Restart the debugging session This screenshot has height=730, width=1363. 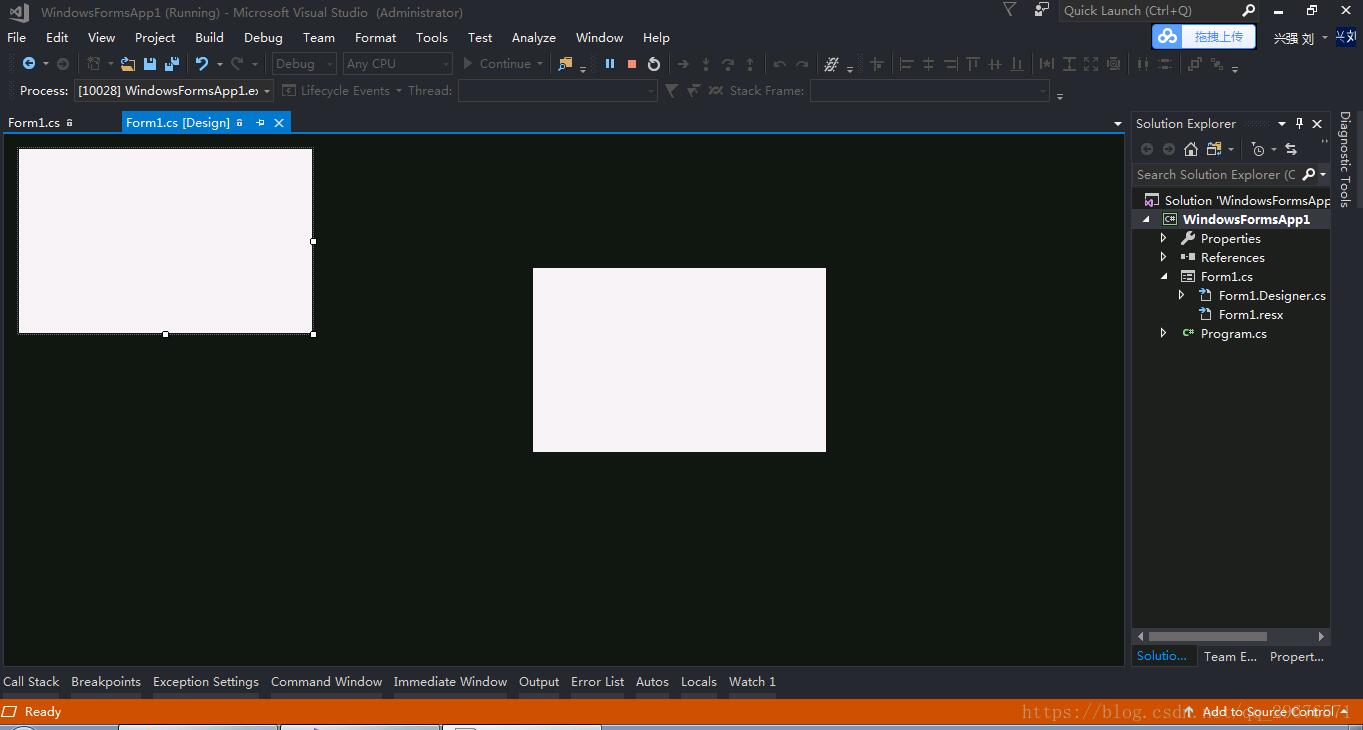[654, 64]
